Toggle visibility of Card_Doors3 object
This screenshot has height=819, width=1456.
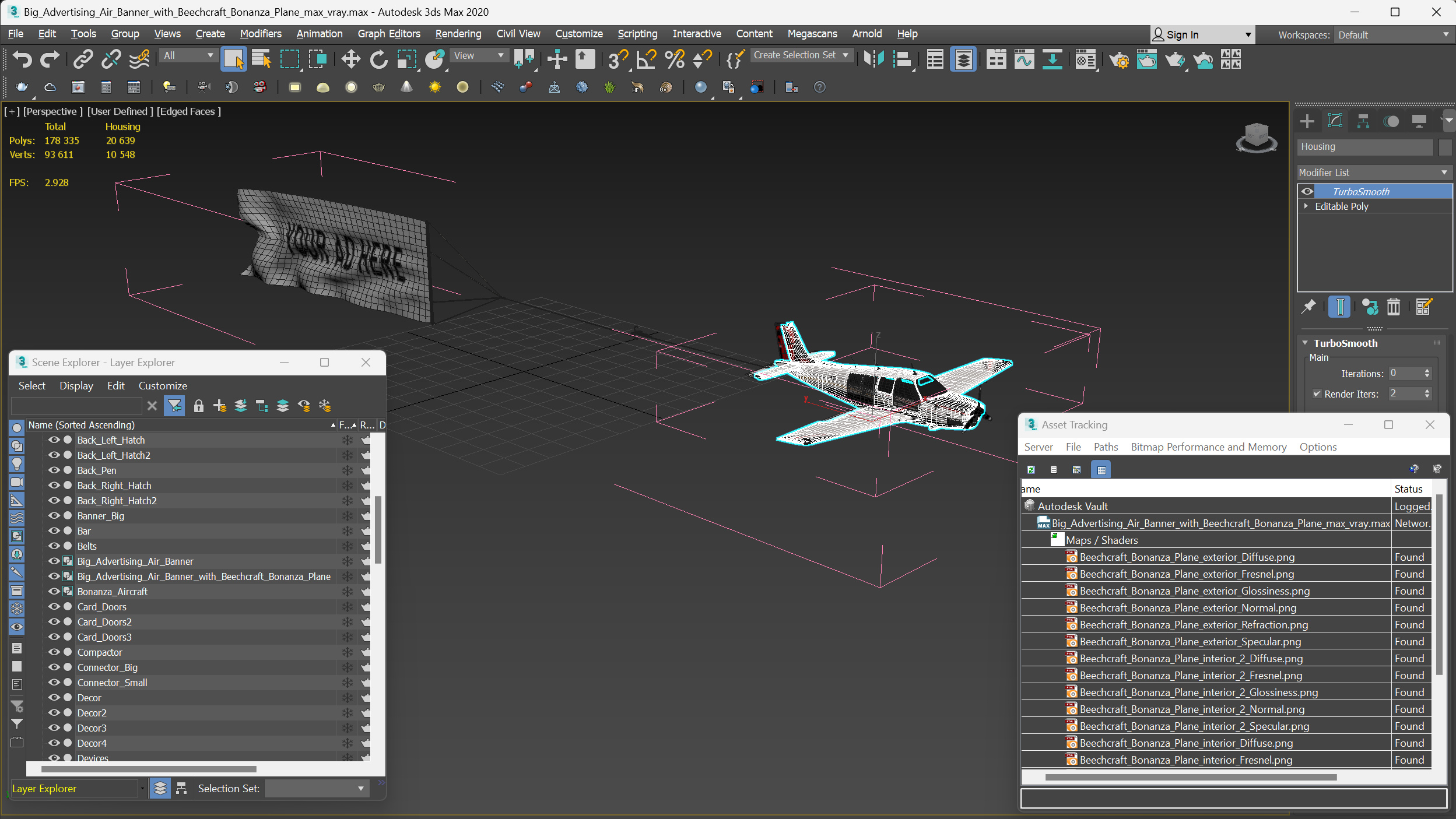coord(54,637)
